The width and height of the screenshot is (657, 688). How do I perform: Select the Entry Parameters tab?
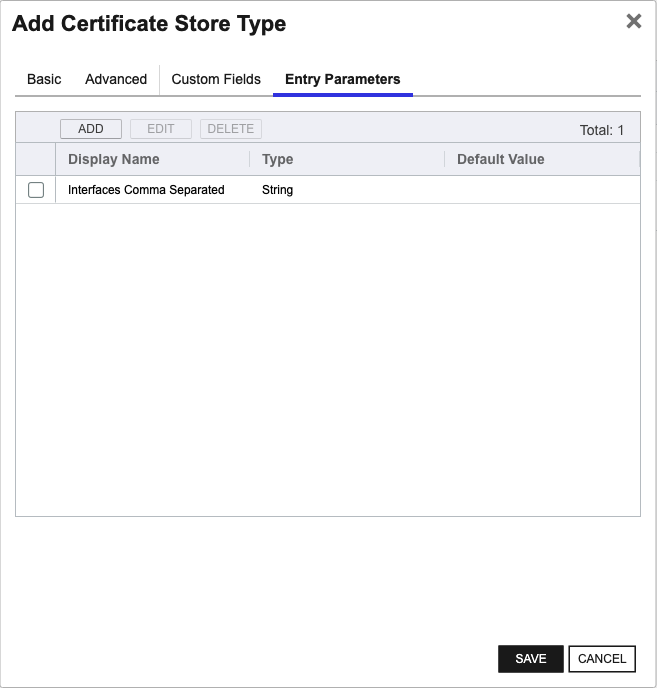pyautogui.click(x=343, y=79)
